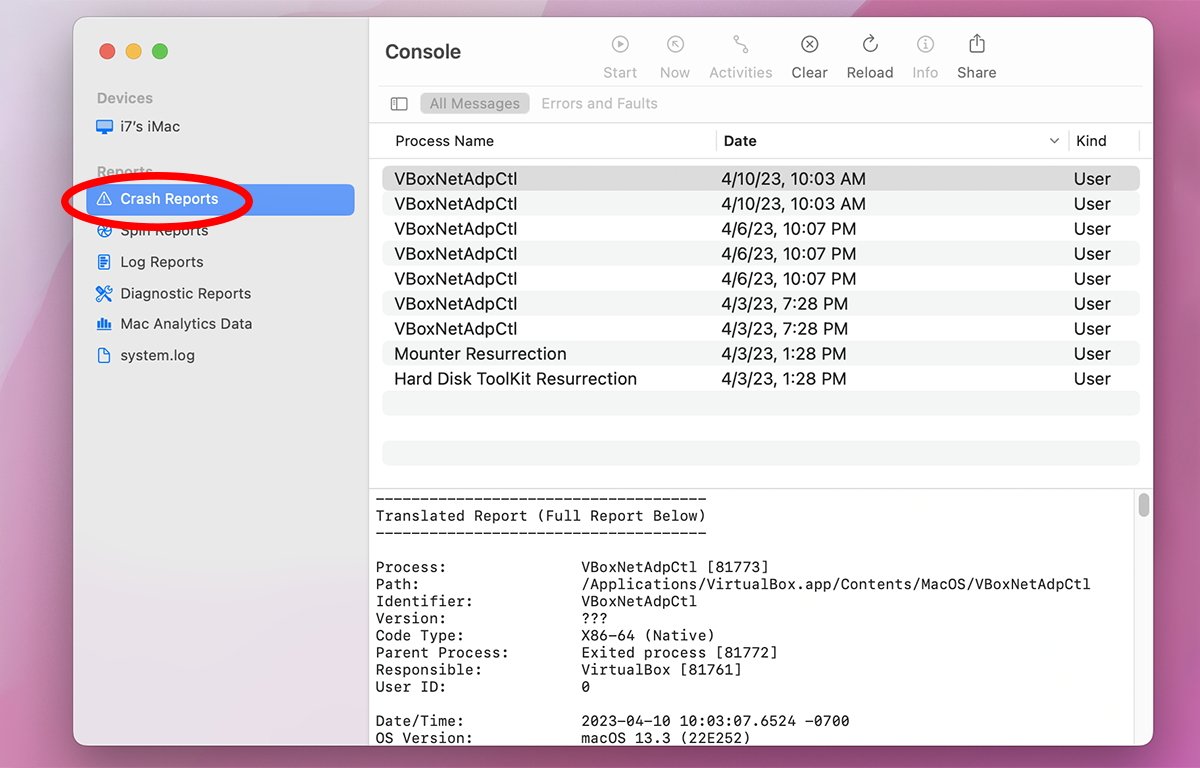Select Hard Disk ToolKit Resurrection row
The height and width of the screenshot is (768, 1200).
click(761, 379)
